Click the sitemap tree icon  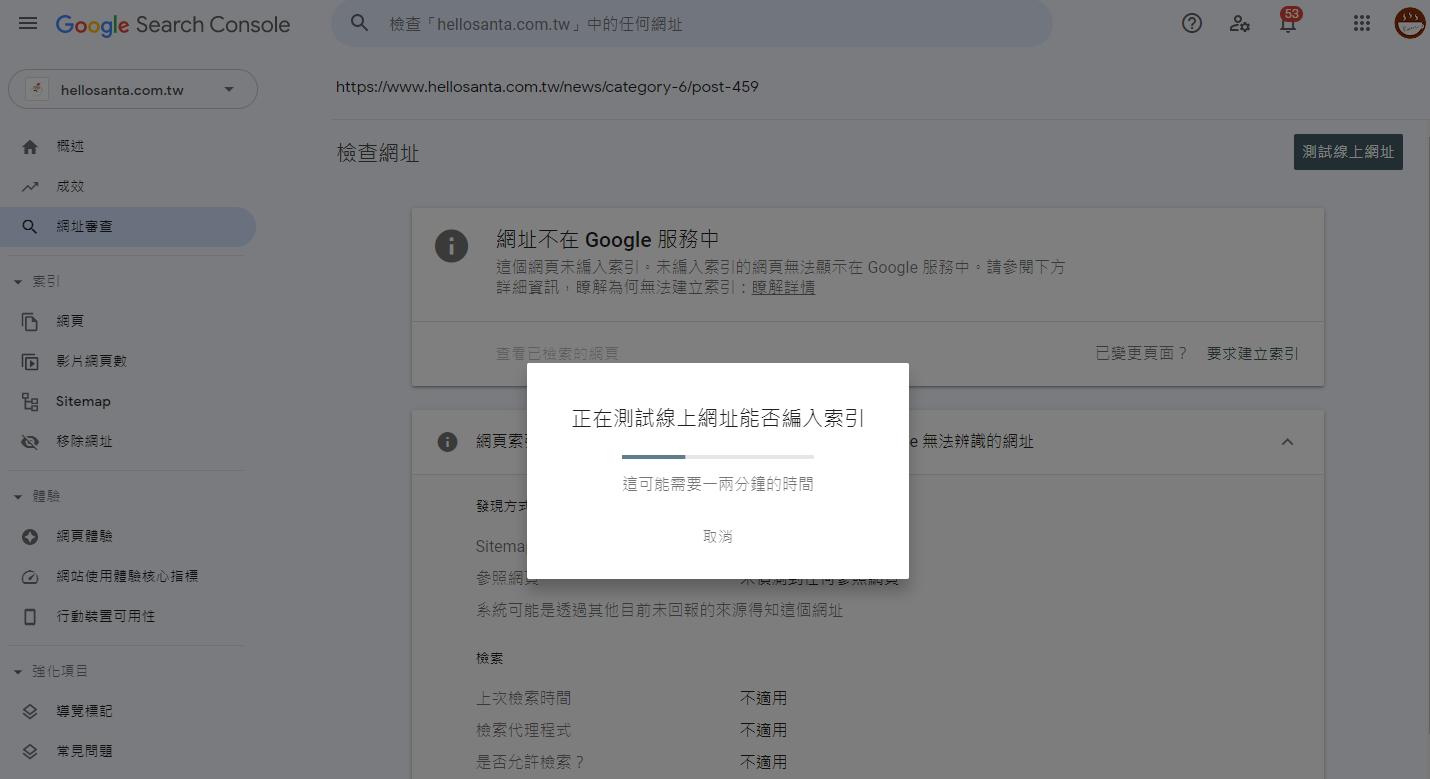(x=30, y=402)
